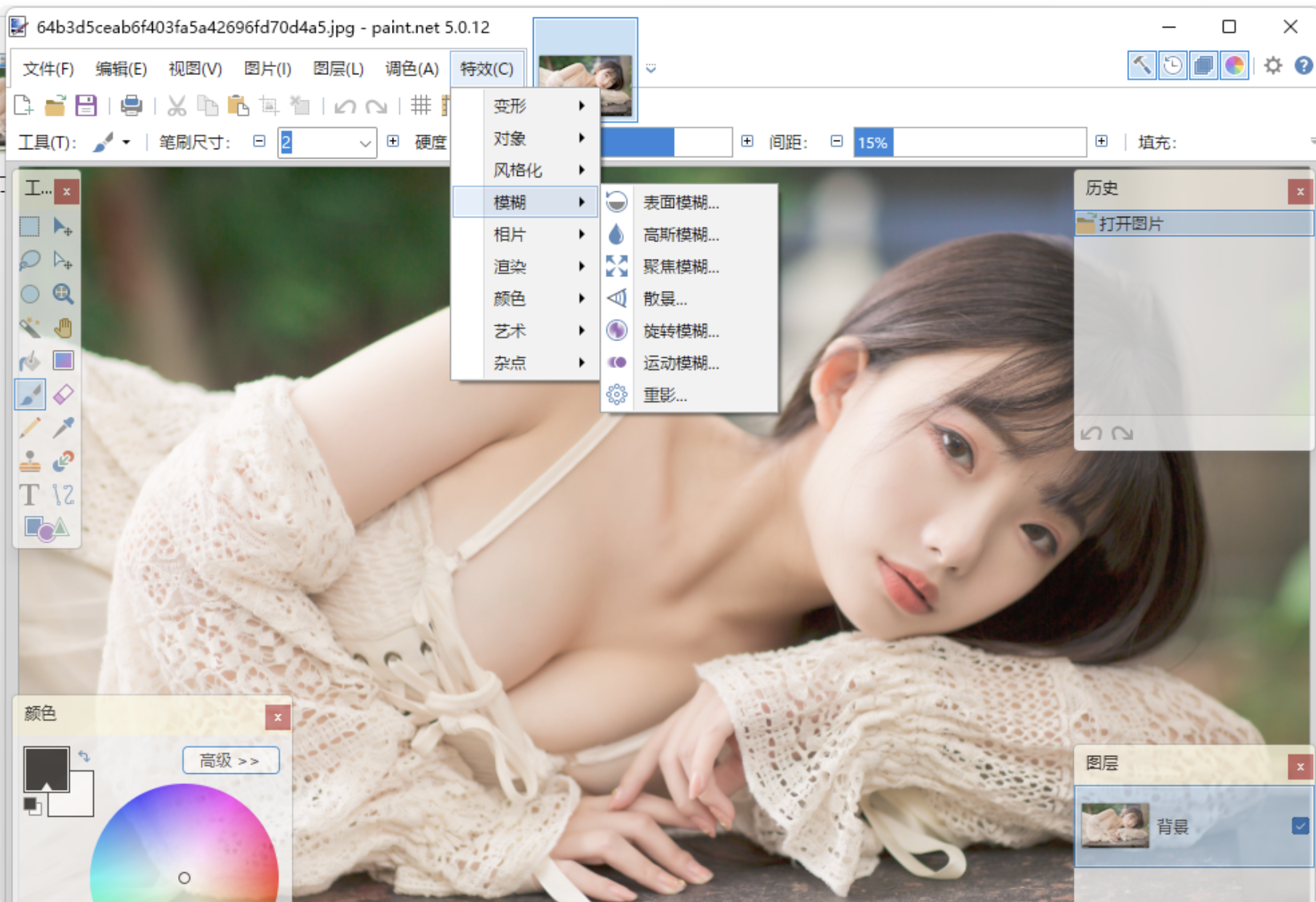Toggle the Layers panel icon at top right

[1203, 65]
